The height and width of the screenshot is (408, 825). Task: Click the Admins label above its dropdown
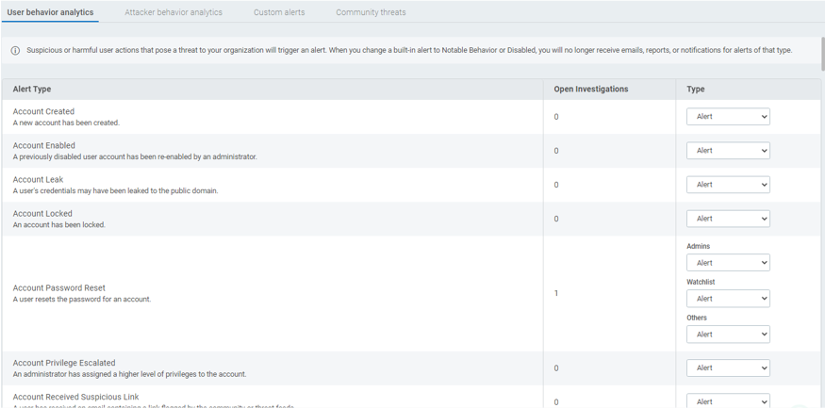pos(698,246)
